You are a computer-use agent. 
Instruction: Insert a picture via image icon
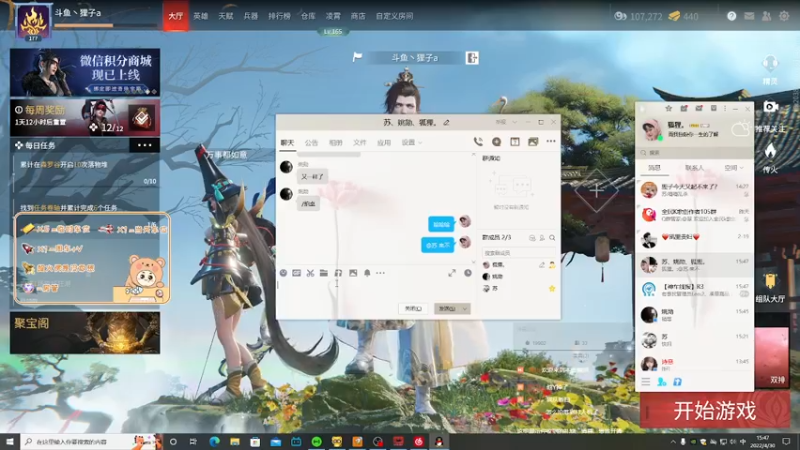[353, 273]
